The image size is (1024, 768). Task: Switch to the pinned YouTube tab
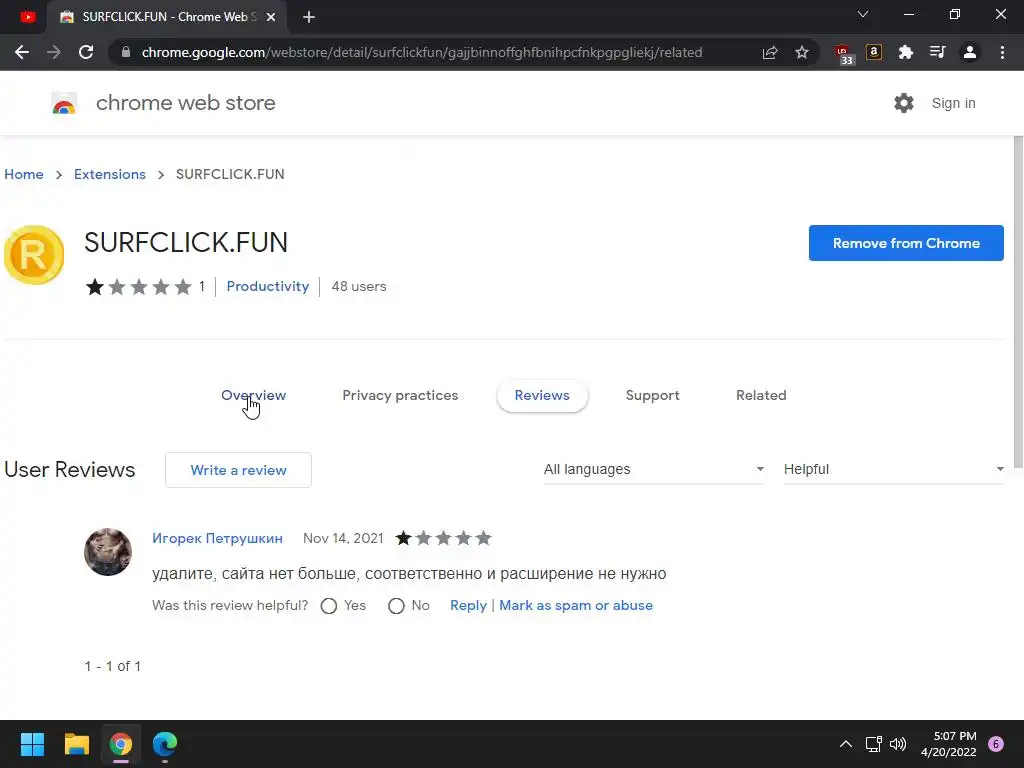pos(28,17)
